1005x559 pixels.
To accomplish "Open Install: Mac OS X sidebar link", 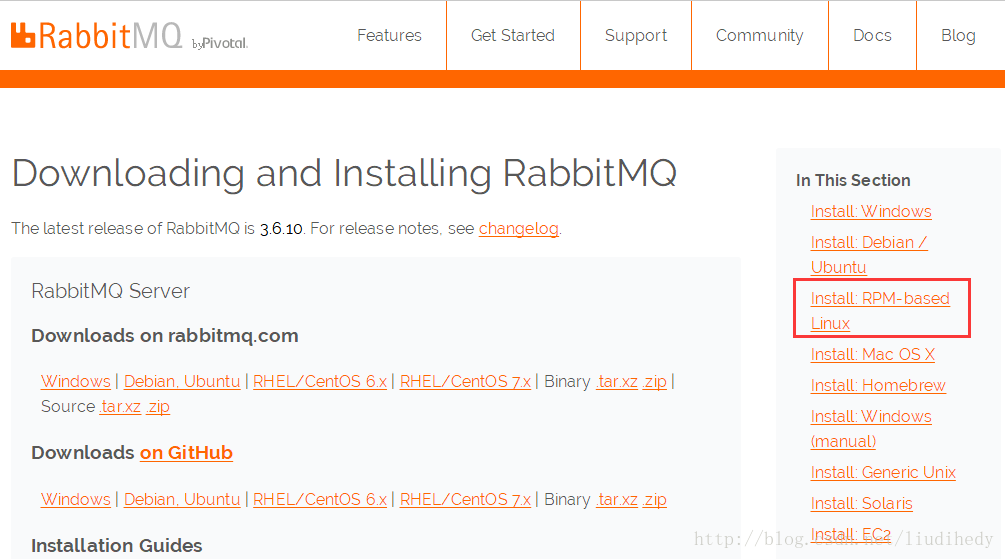I will [x=872, y=355].
